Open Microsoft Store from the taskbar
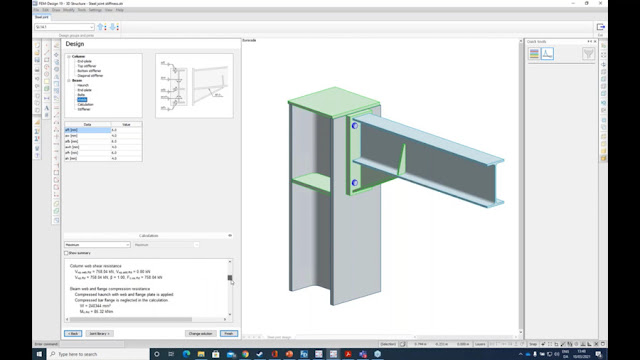The image size is (640, 360). pos(216,354)
